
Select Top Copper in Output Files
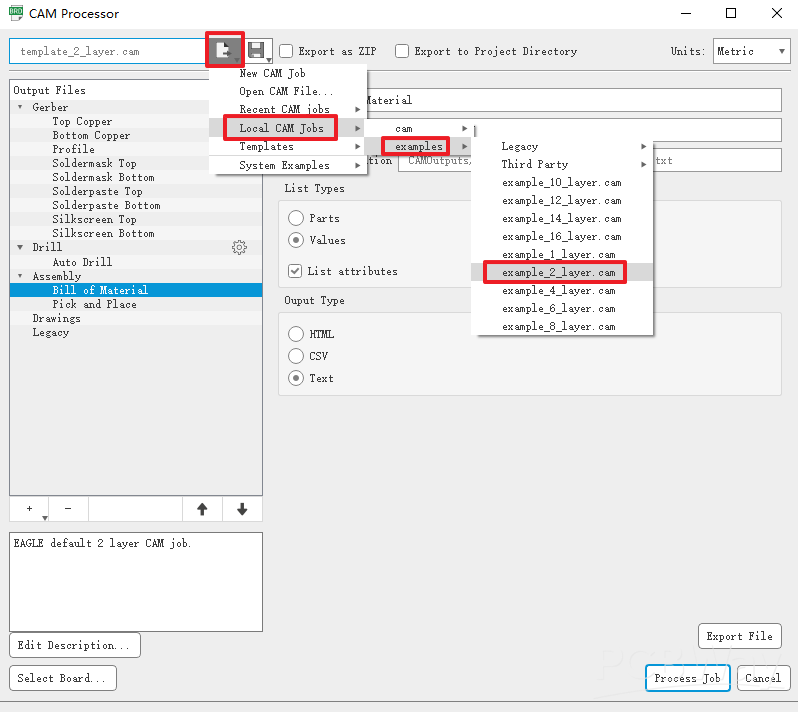pyautogui.click(x=82, y=121)
